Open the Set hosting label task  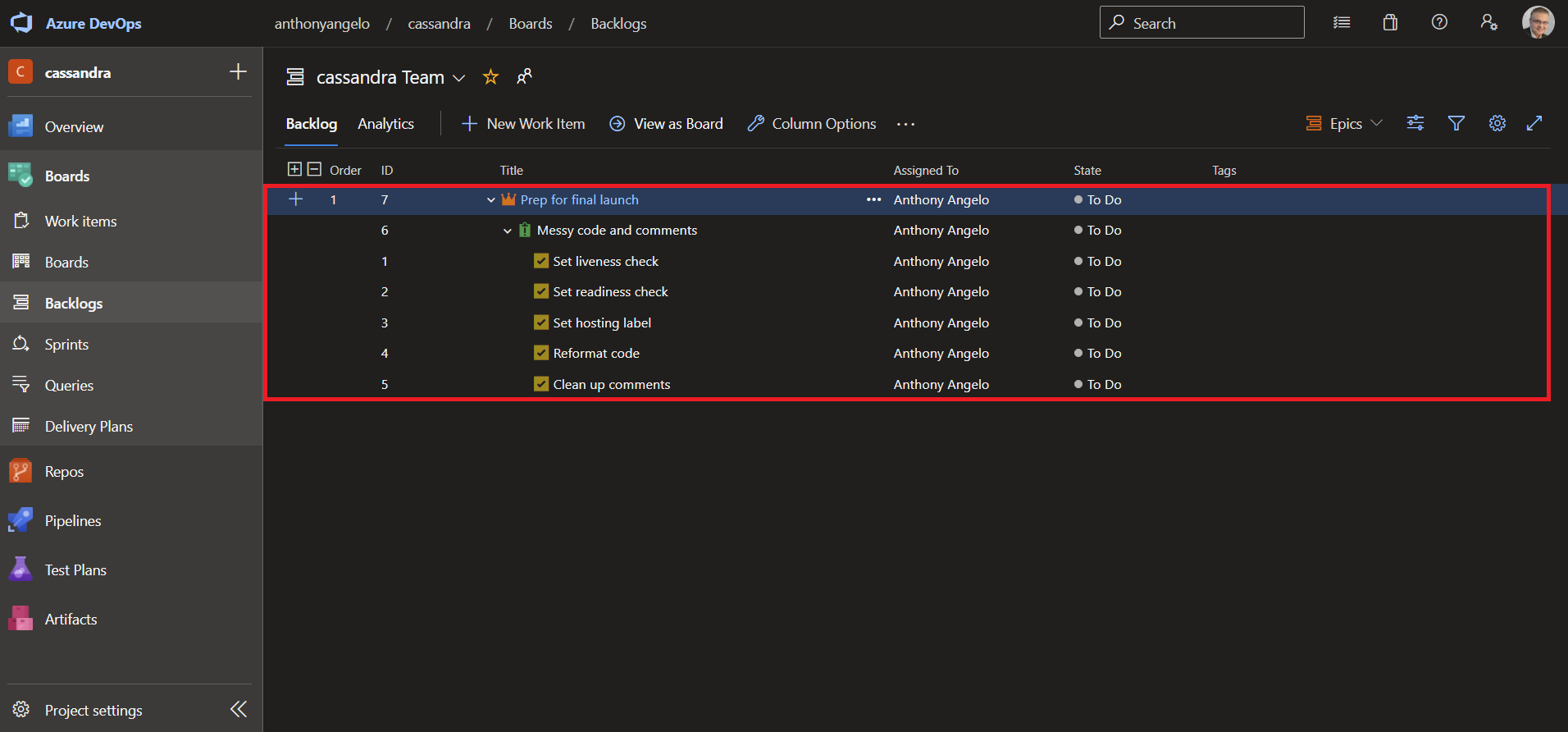click(x=602, y=323)
